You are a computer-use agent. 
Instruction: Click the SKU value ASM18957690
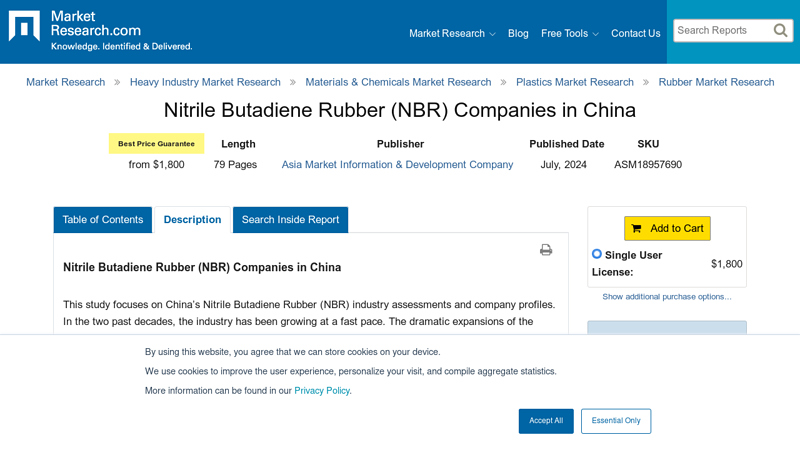tap(648, 164)
